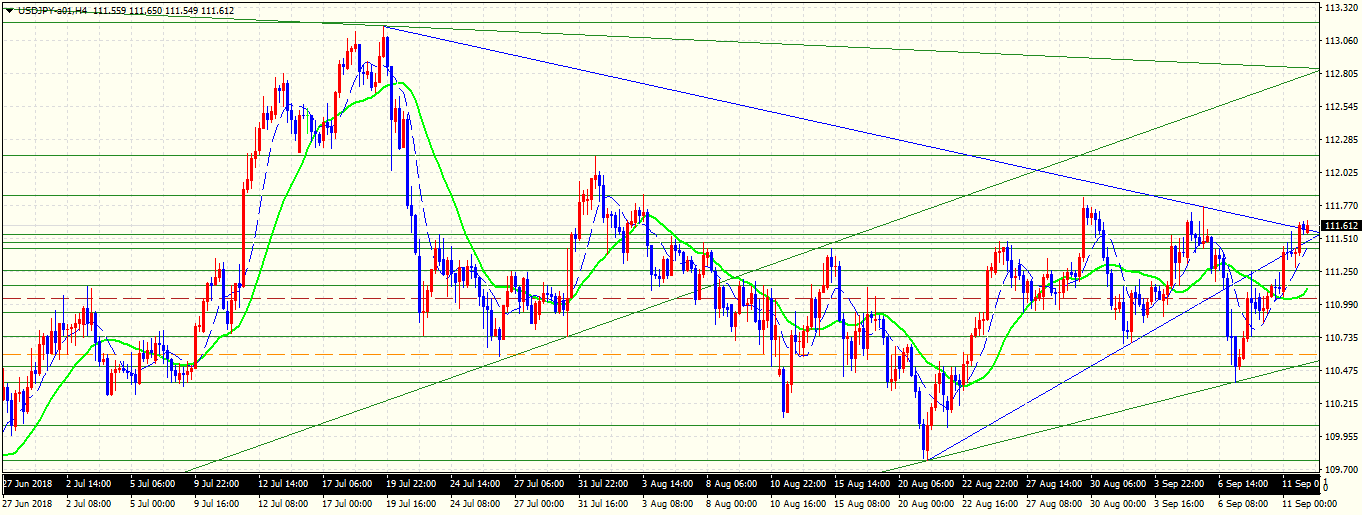This screenshot has height=515, width=1362.
Task: Click the 109.955 price axis label
Action: 1339,437
